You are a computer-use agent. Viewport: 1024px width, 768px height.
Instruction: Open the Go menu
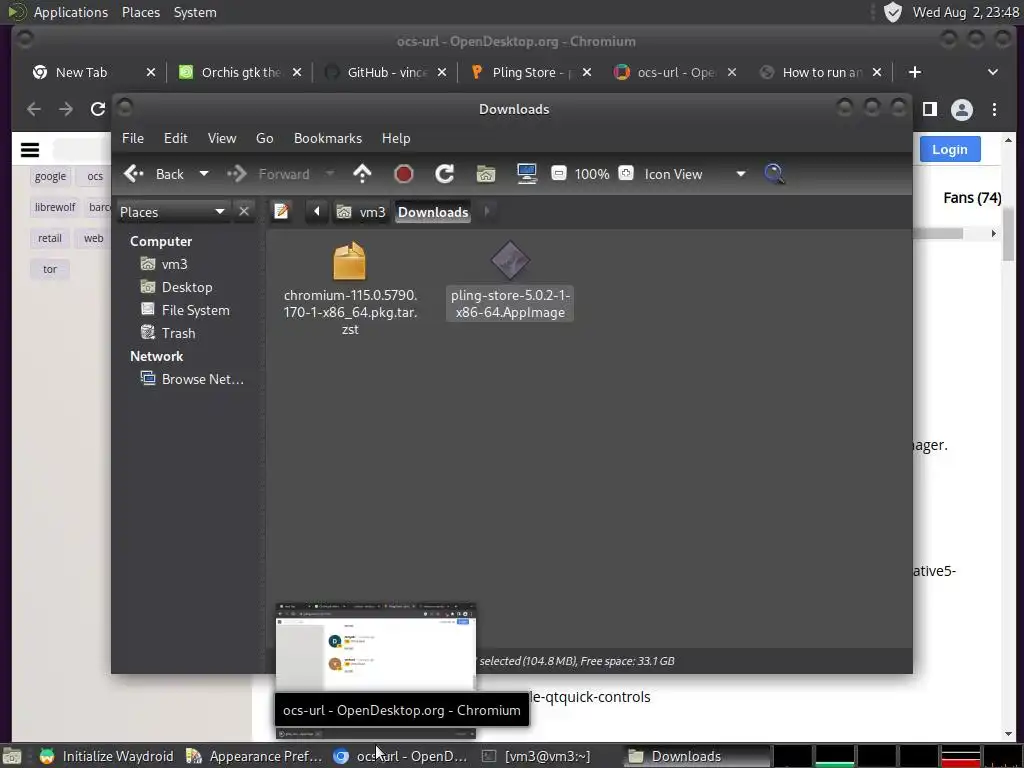pyautogui.click(x=264, y=138)
